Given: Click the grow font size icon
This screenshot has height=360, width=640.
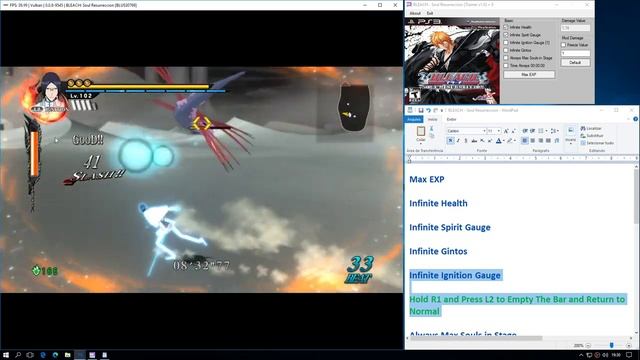Looking at the screenshot, I should coord(506,131).
